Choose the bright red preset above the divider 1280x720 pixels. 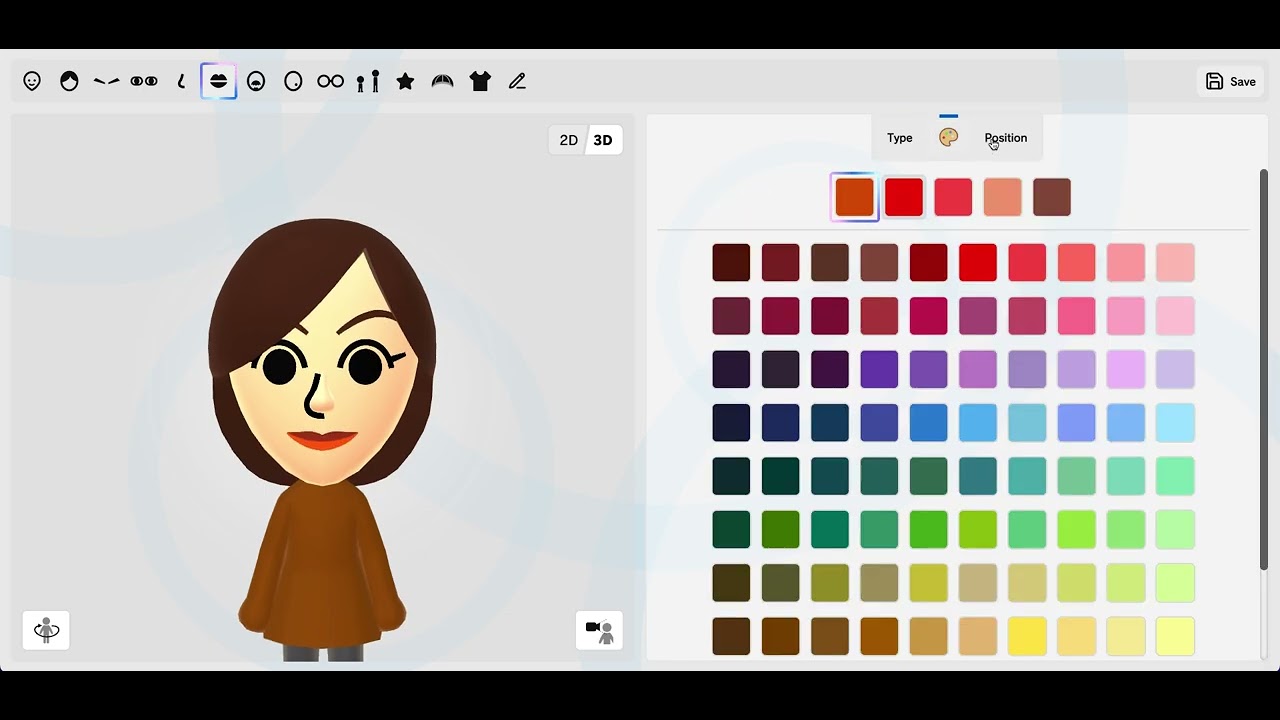[904, 197]
